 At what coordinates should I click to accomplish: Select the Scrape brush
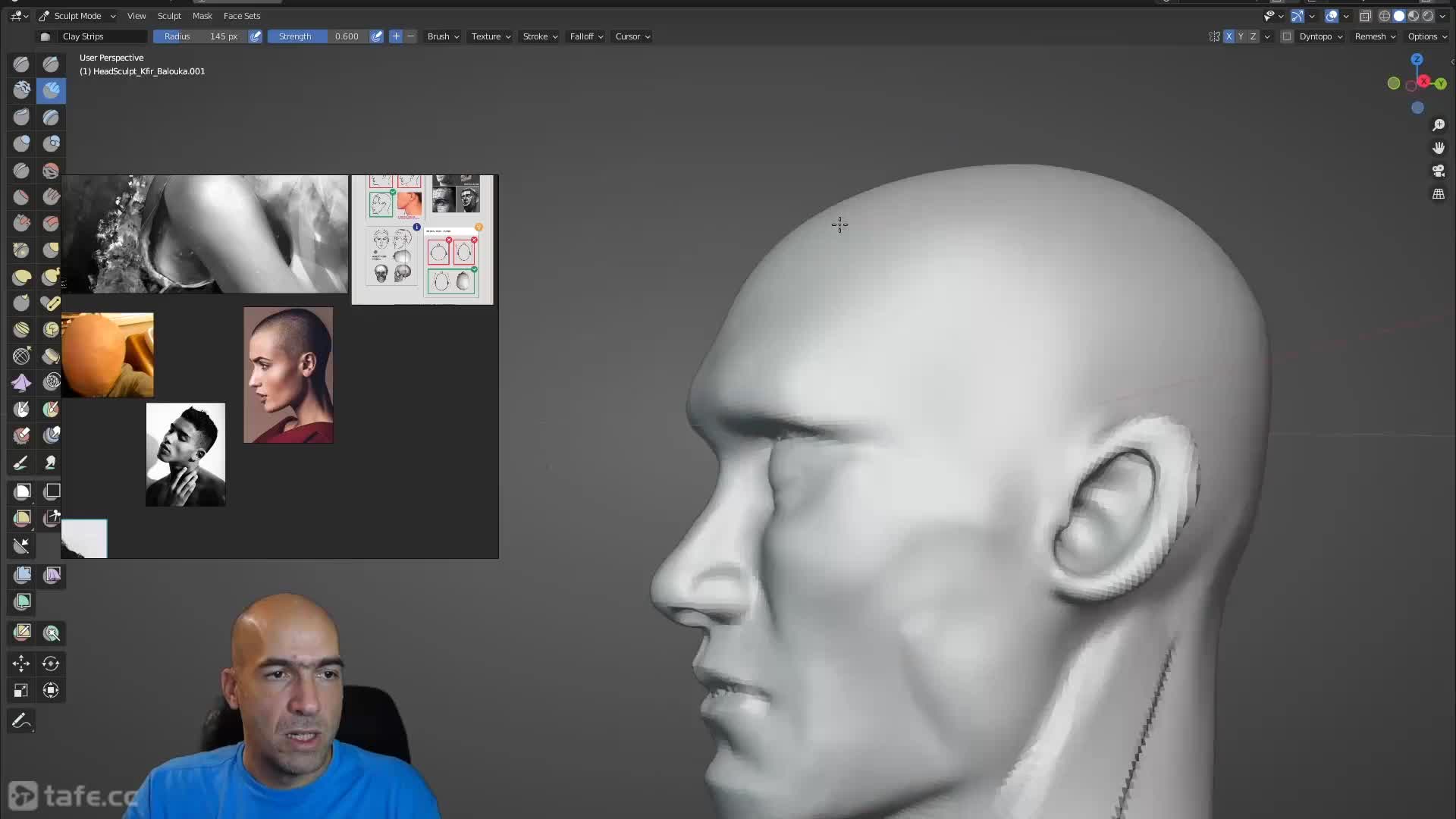[21, 224]
